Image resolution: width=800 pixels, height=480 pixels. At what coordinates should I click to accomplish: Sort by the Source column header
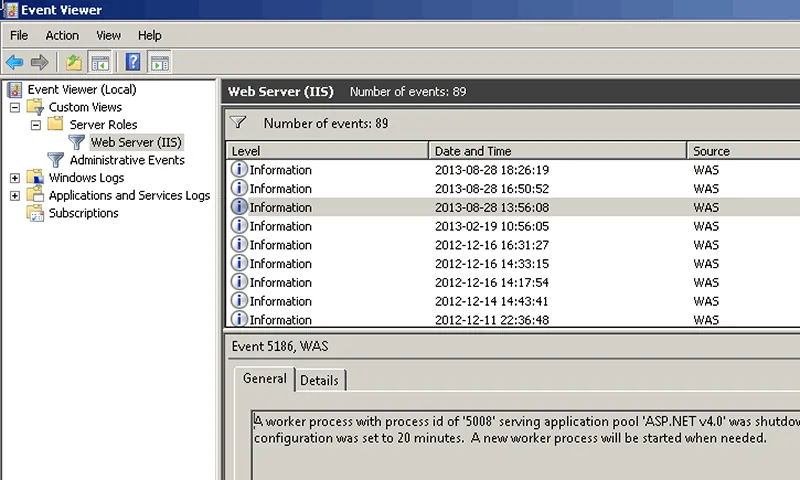[744, 151]
